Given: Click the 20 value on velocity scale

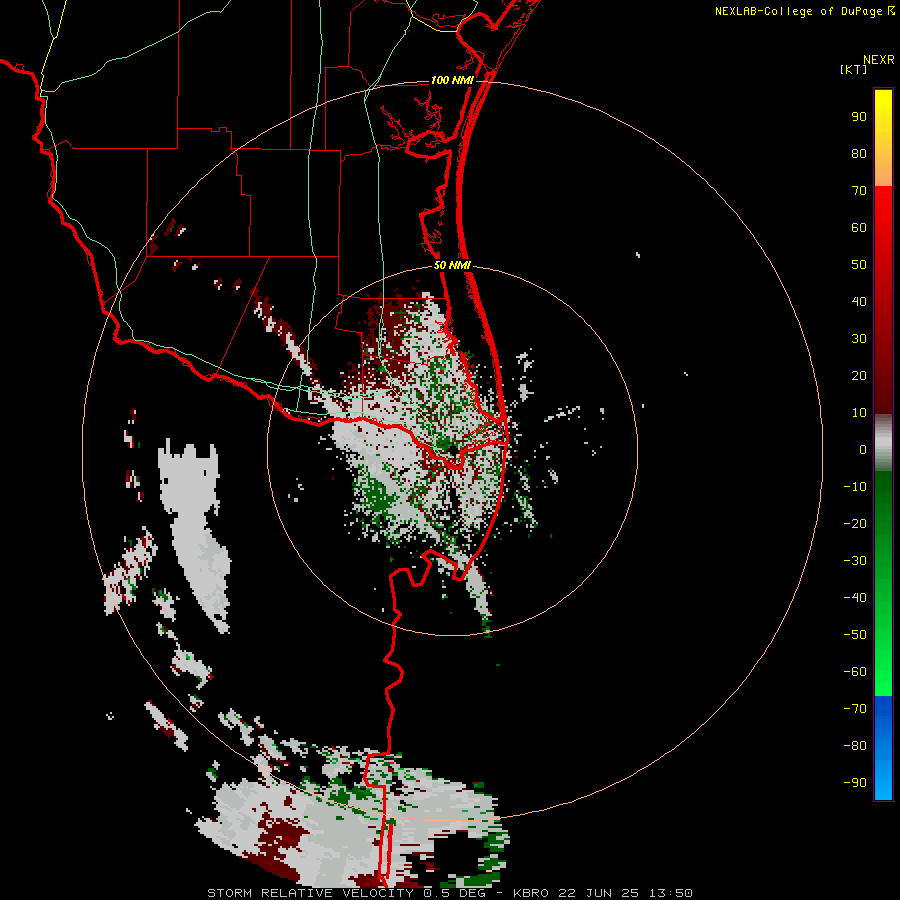Looking at the screenshot, I should (859, 376).
